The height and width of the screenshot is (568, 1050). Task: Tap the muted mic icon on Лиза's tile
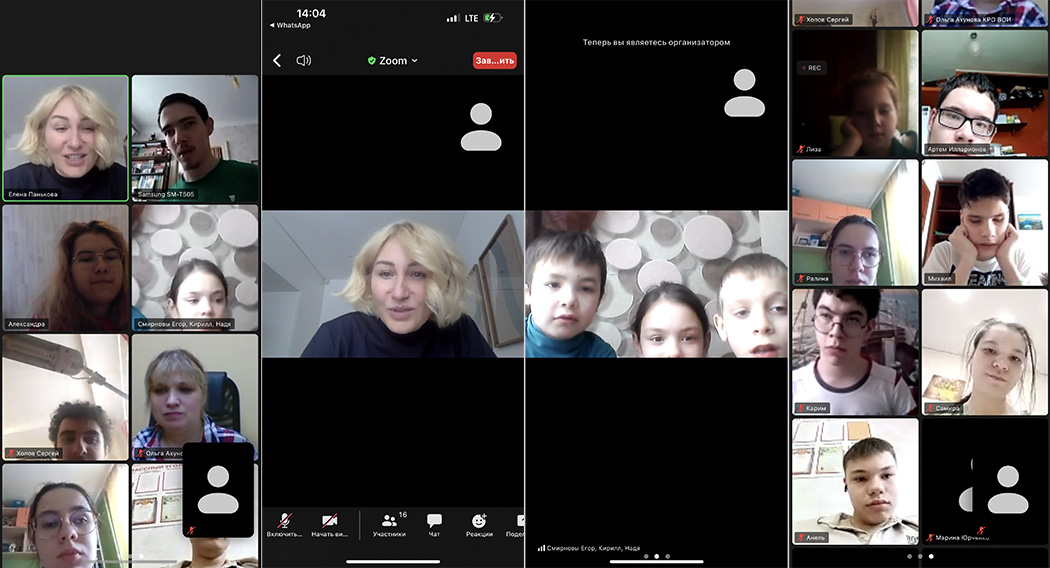click(800, 149)
